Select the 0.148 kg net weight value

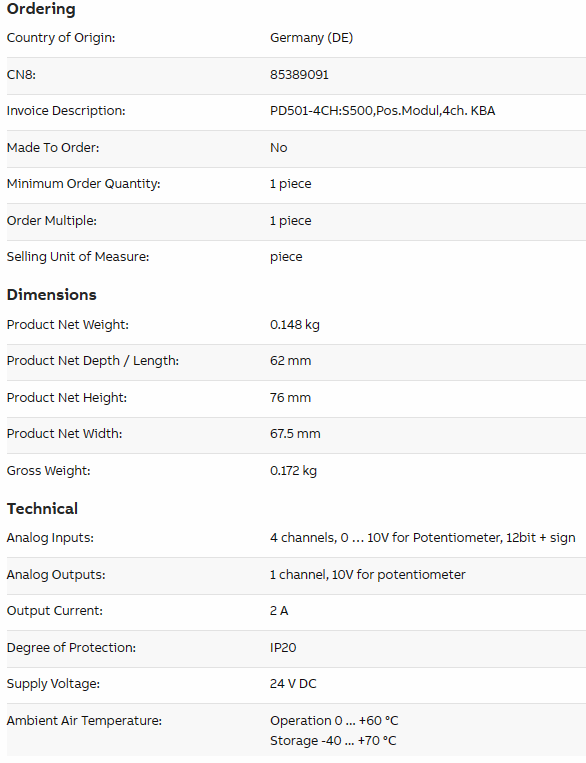coord(295,325)
